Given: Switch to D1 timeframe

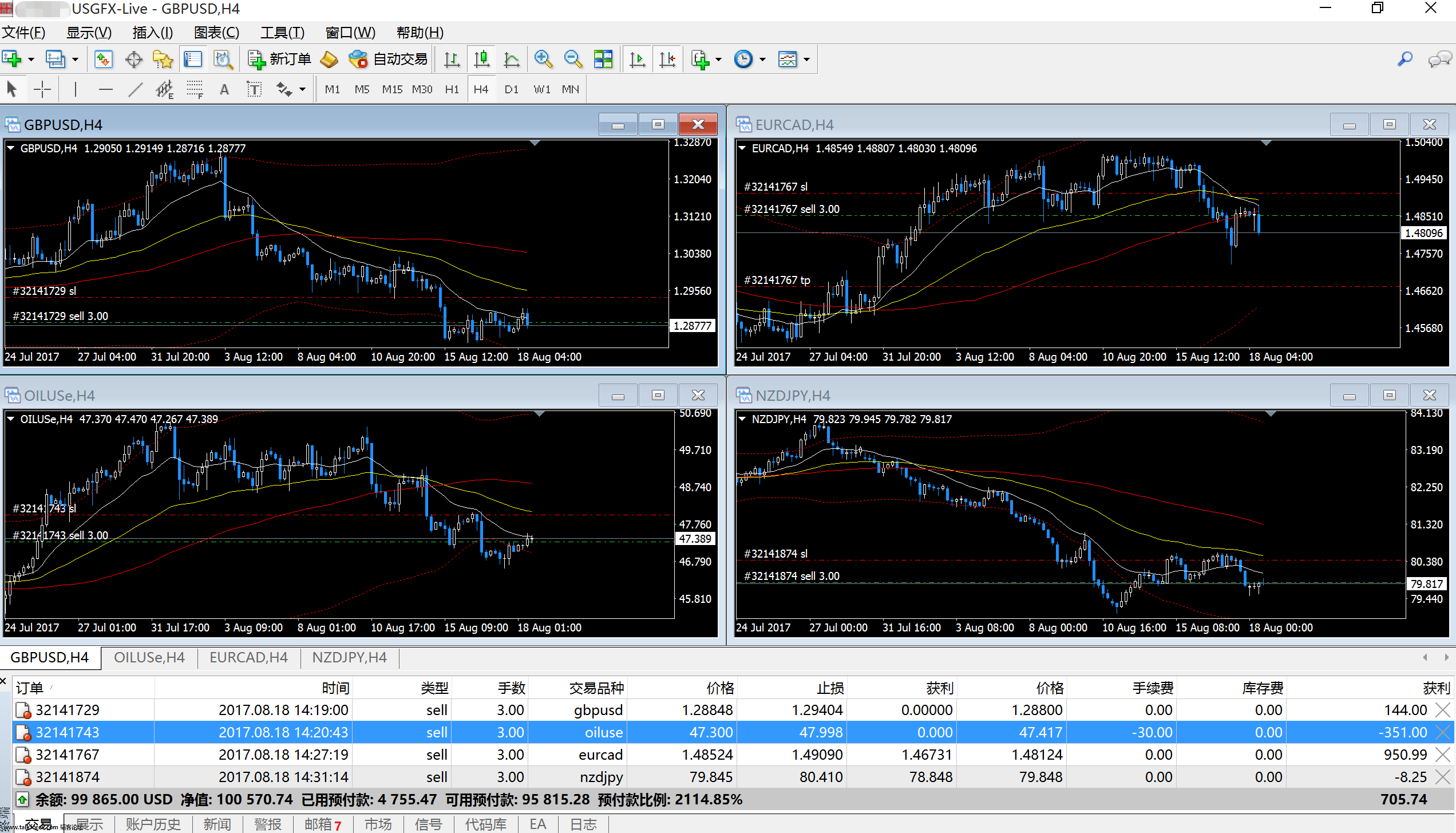Looking at the screenshot, I should coord(511,89).
